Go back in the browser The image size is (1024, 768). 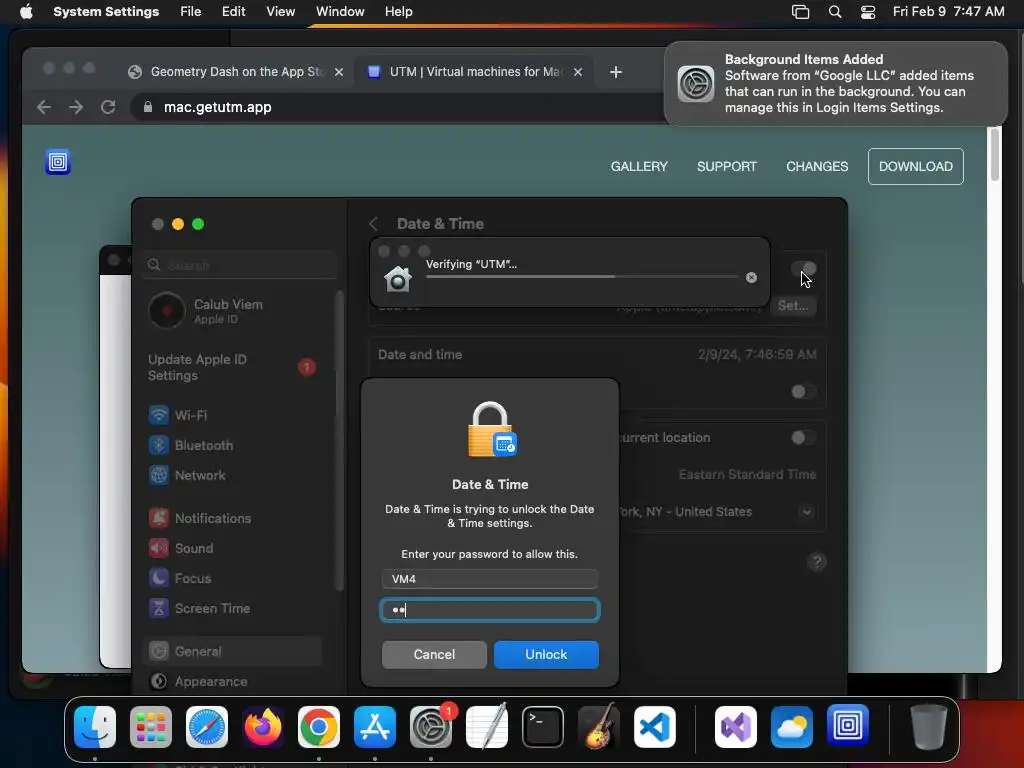(x=44, y=107)
